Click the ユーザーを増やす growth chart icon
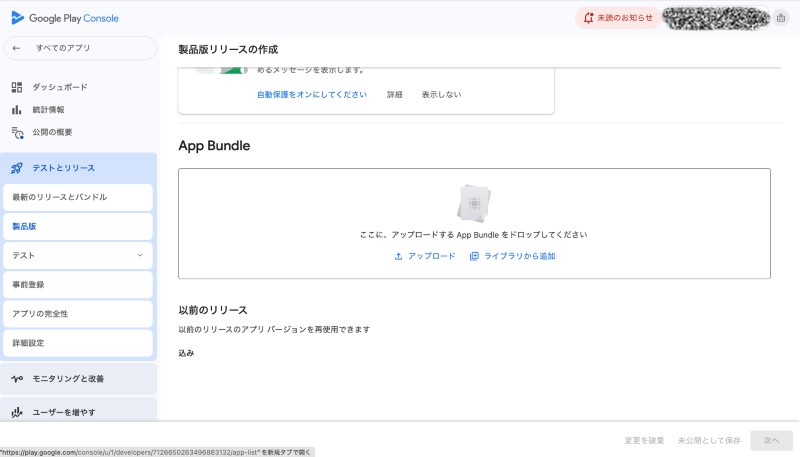Image resolution: width=800 pixels, height=457 pixels. point(17,412)
